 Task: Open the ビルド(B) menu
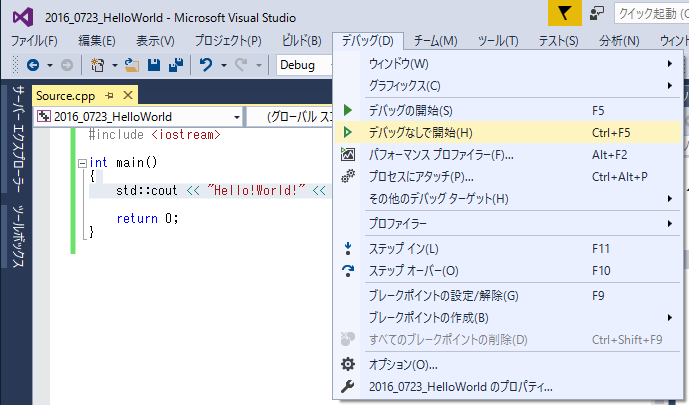pyautogui.click(x=302, y=41)
